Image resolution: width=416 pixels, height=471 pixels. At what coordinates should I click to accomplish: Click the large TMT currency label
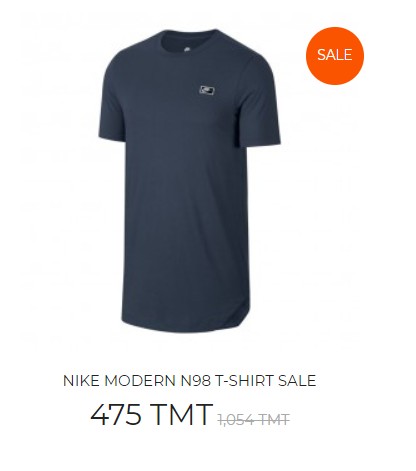point(181,415)
